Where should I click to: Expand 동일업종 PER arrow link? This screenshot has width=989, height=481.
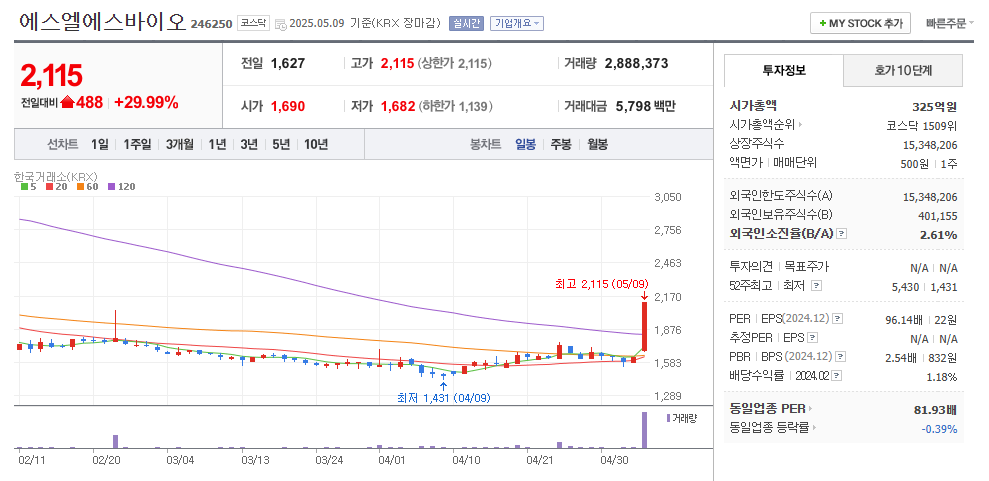(x=810, y=409)
